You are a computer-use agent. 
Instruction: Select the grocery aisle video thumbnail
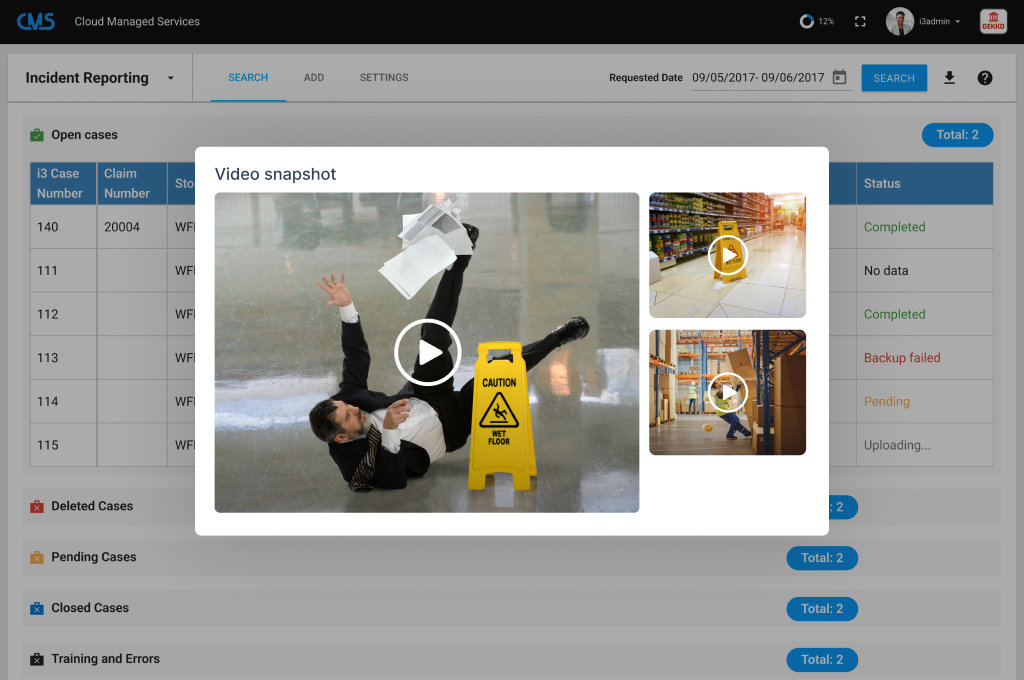tap(727, 254)
